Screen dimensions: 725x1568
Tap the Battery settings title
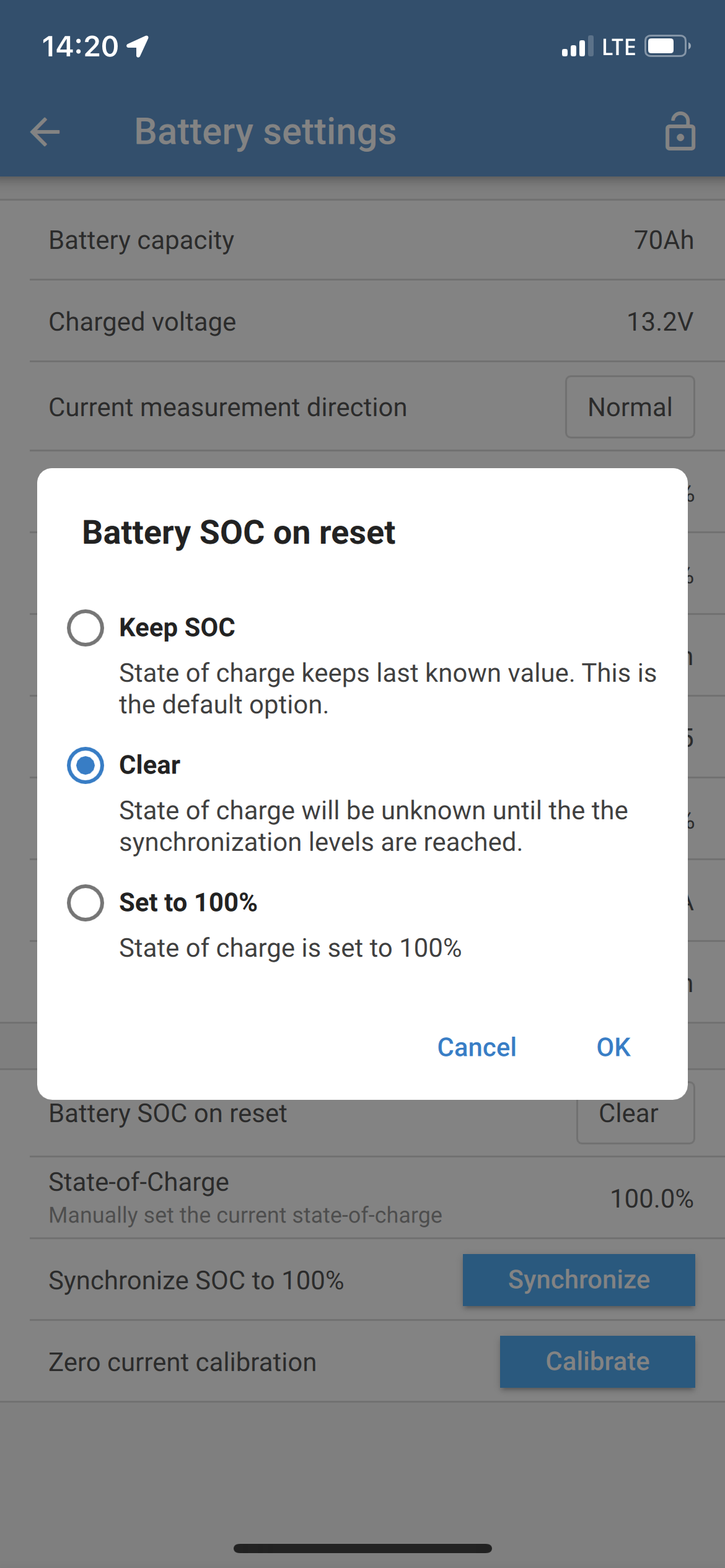(x=265, y=132)
